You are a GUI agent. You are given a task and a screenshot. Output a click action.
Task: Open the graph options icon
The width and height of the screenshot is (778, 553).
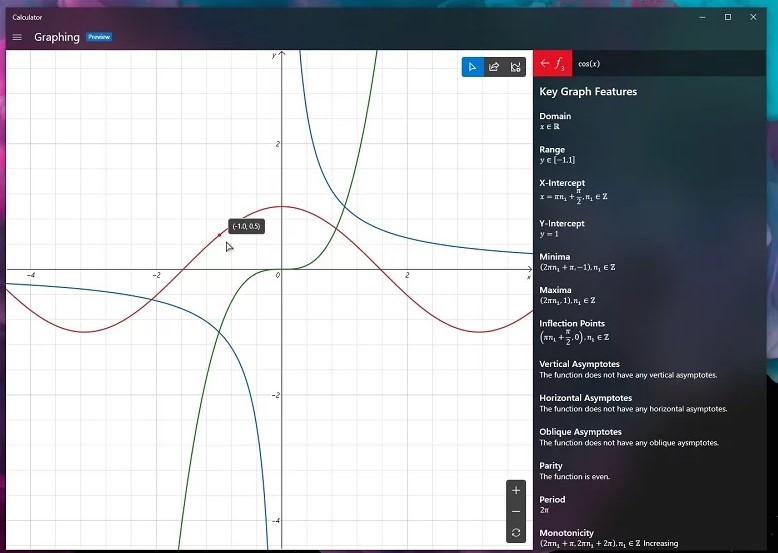[516, 67]
